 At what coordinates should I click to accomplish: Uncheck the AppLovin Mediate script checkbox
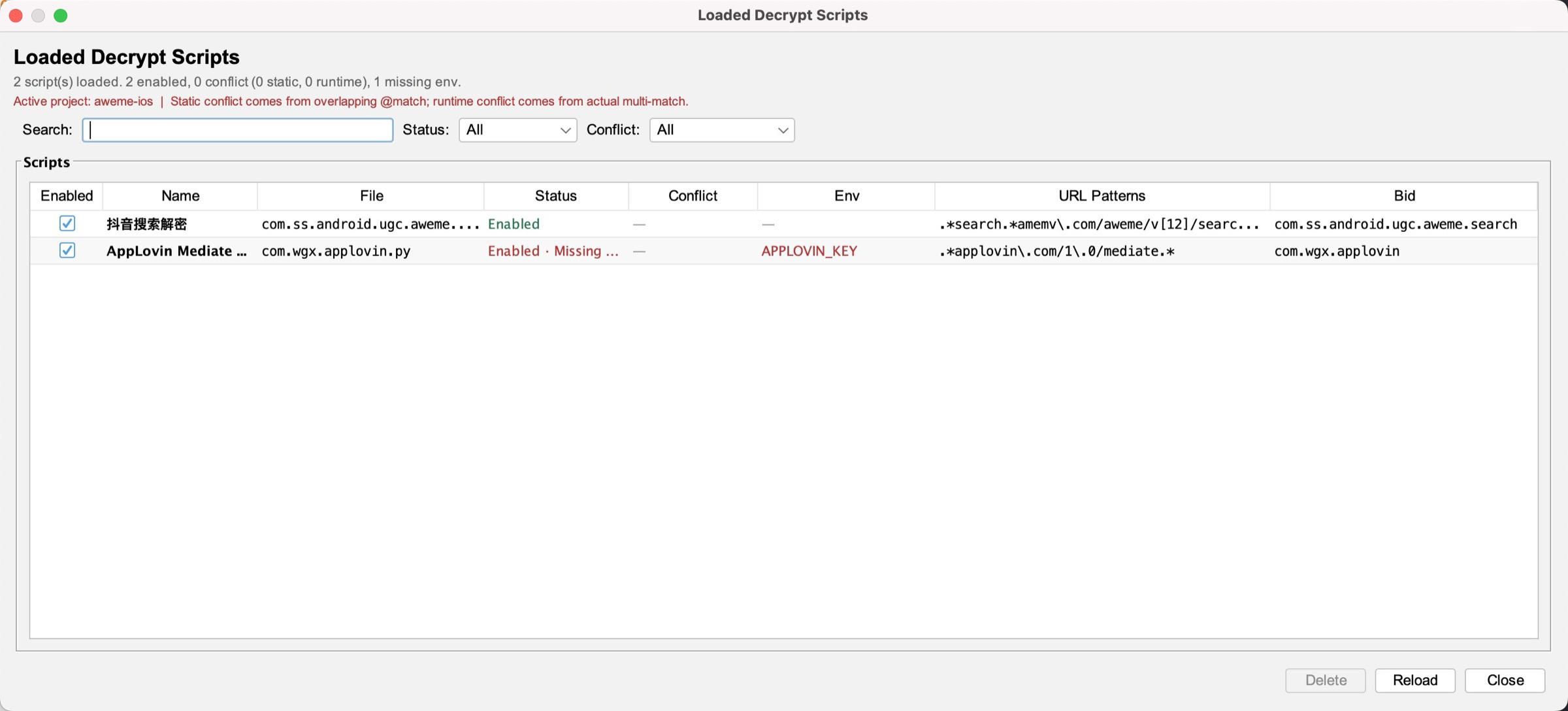pos(67,251)
